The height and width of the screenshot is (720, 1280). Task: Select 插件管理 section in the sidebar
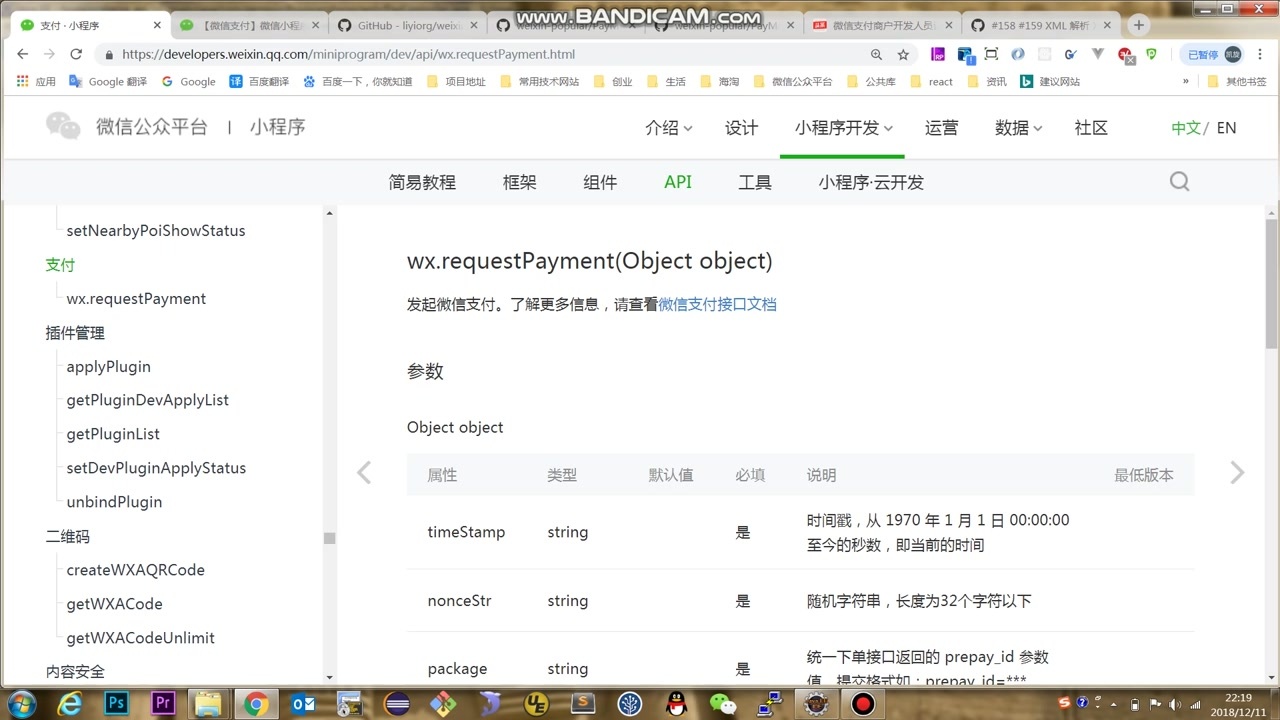pos(75,332)
